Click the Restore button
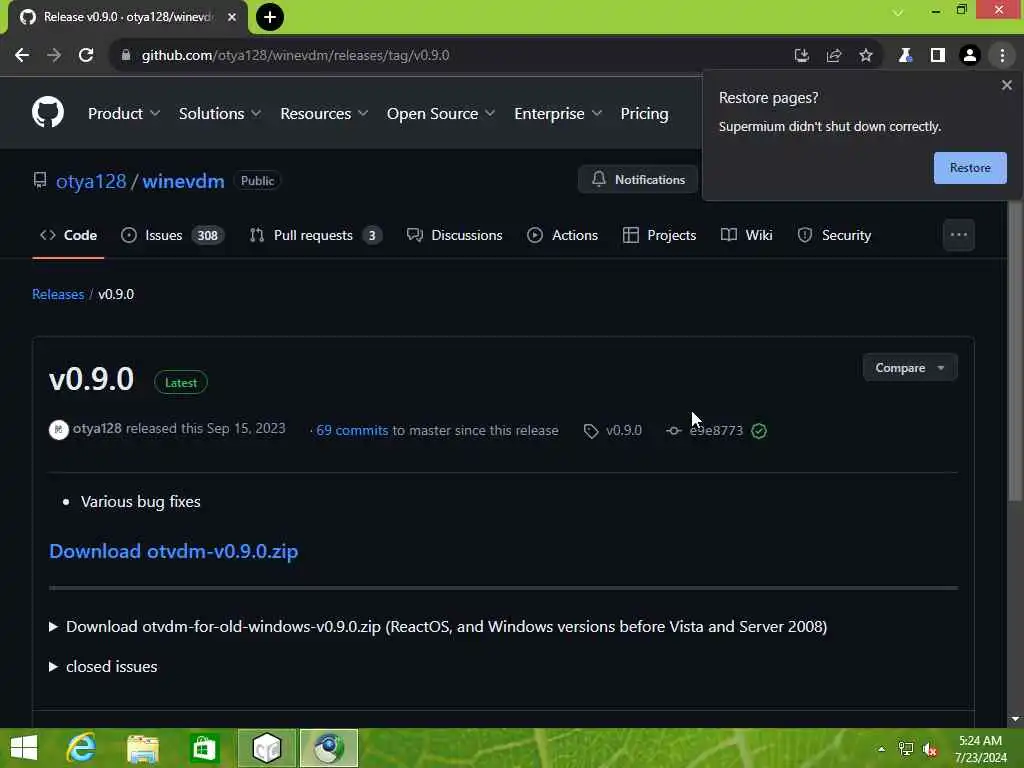Image resolution: width=1024 pixels, height=768 pixels. (x=970, y=168)
